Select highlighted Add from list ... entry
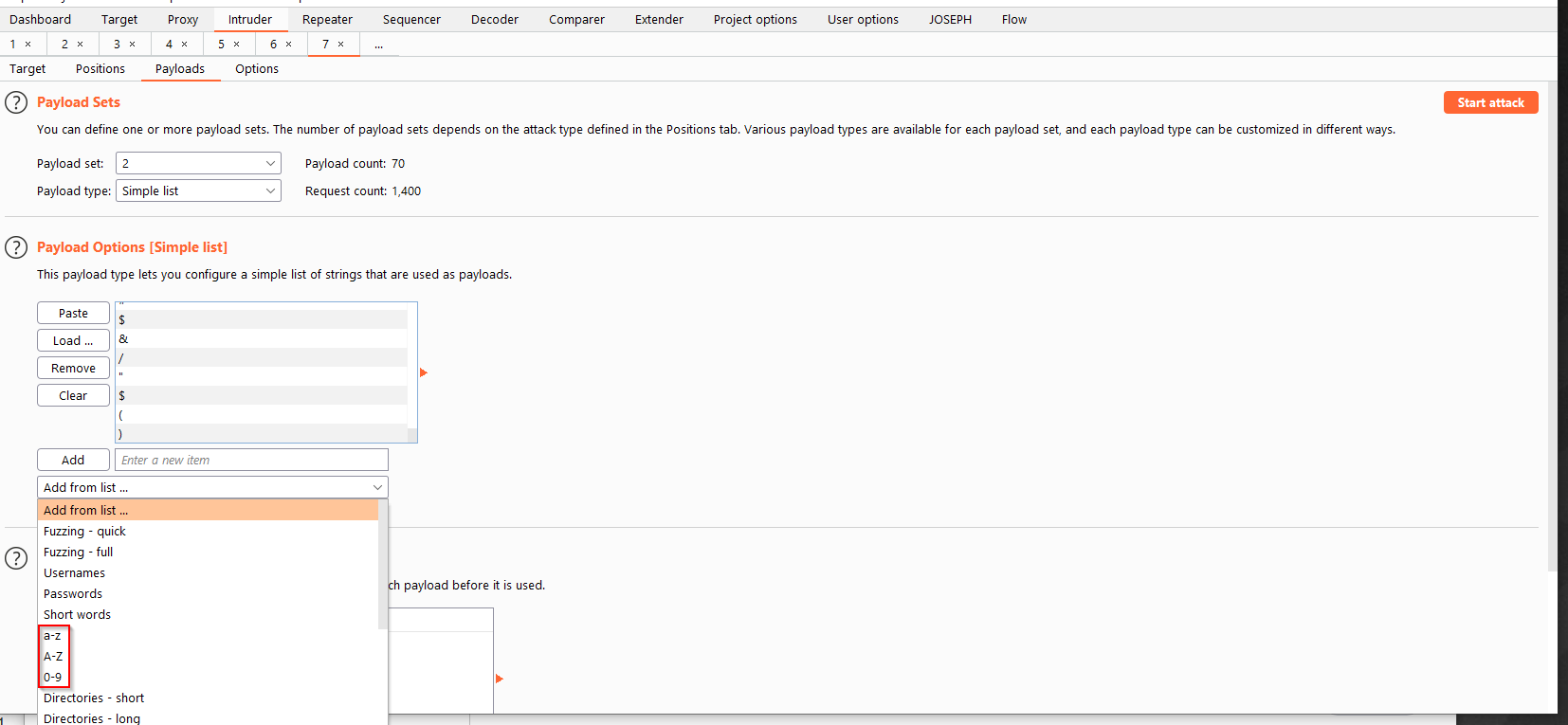Image resolution: width=1568 pixels, height=725 pixels. pyautogui.click(x=208, y=511)
